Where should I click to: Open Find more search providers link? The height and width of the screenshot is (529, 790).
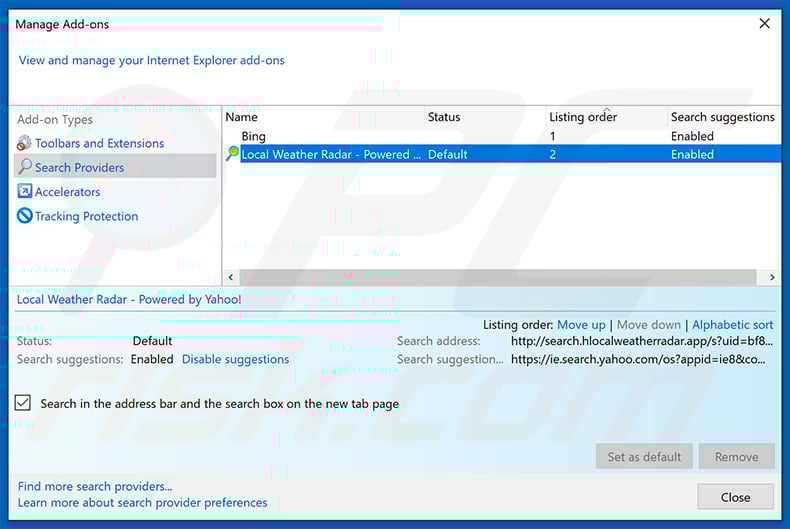coord(95,486)
